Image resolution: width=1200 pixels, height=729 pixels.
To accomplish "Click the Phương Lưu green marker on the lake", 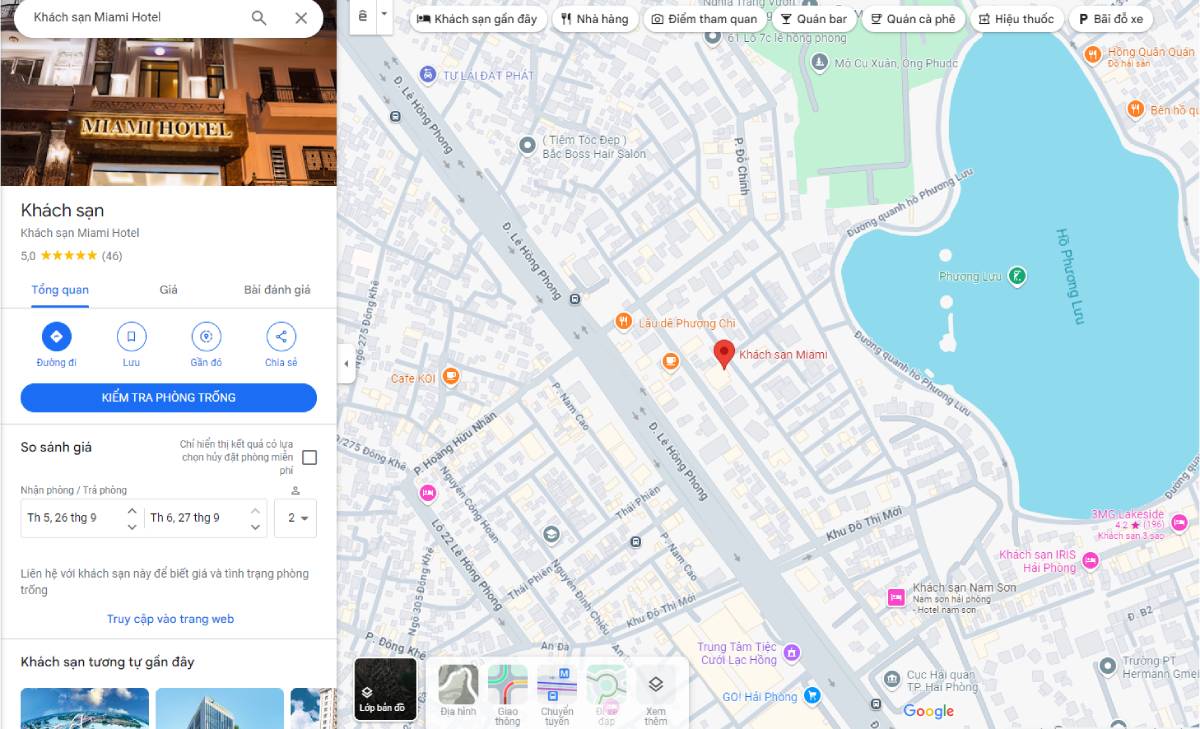I will coord(1017,276).
